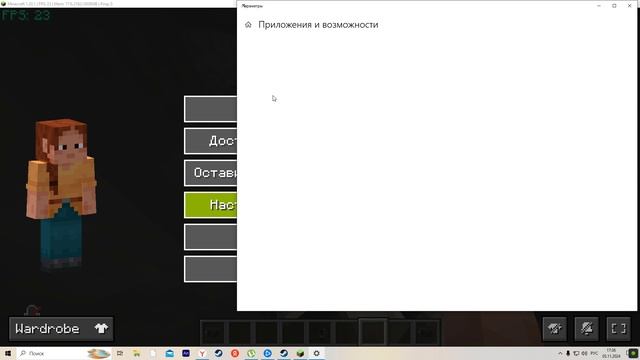Image resolution: width=640 pixels, height=360 pixels.
Task: Open Yandex Browser from the taskbar
Action: pyautogui.click(x=202, y=353)
